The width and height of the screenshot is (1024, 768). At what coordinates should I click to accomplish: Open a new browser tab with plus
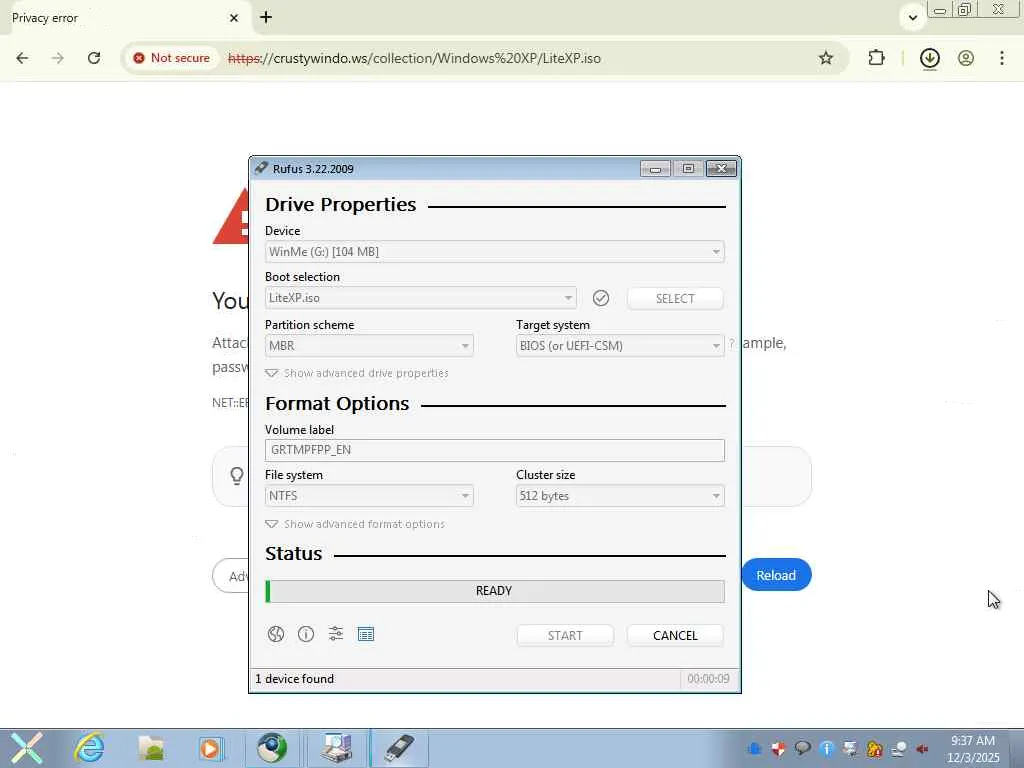266,18
